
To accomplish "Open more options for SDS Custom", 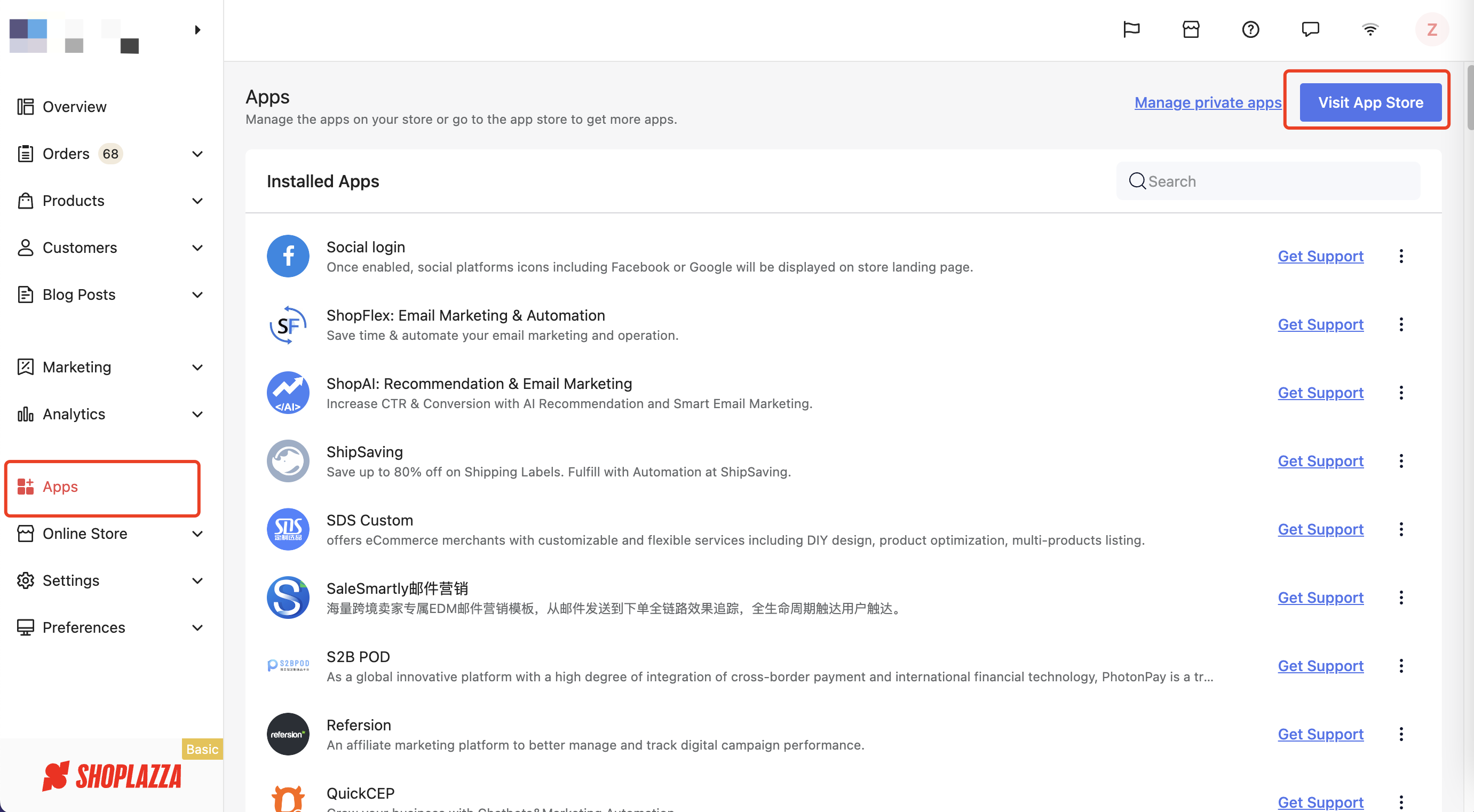I will 1401,530.
